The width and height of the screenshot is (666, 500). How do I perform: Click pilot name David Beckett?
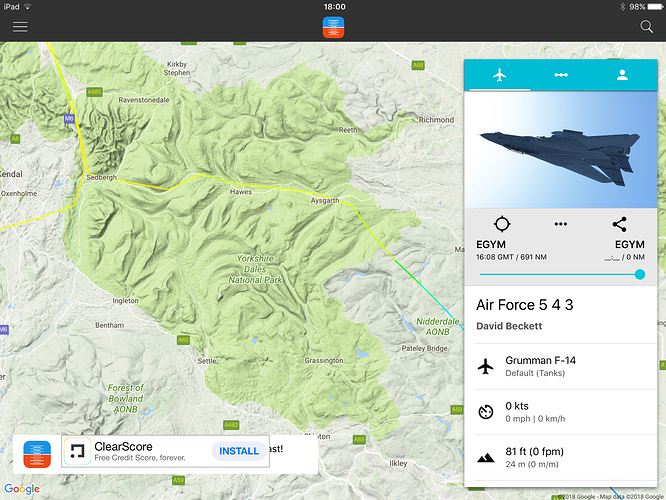(x=509, y=326)
